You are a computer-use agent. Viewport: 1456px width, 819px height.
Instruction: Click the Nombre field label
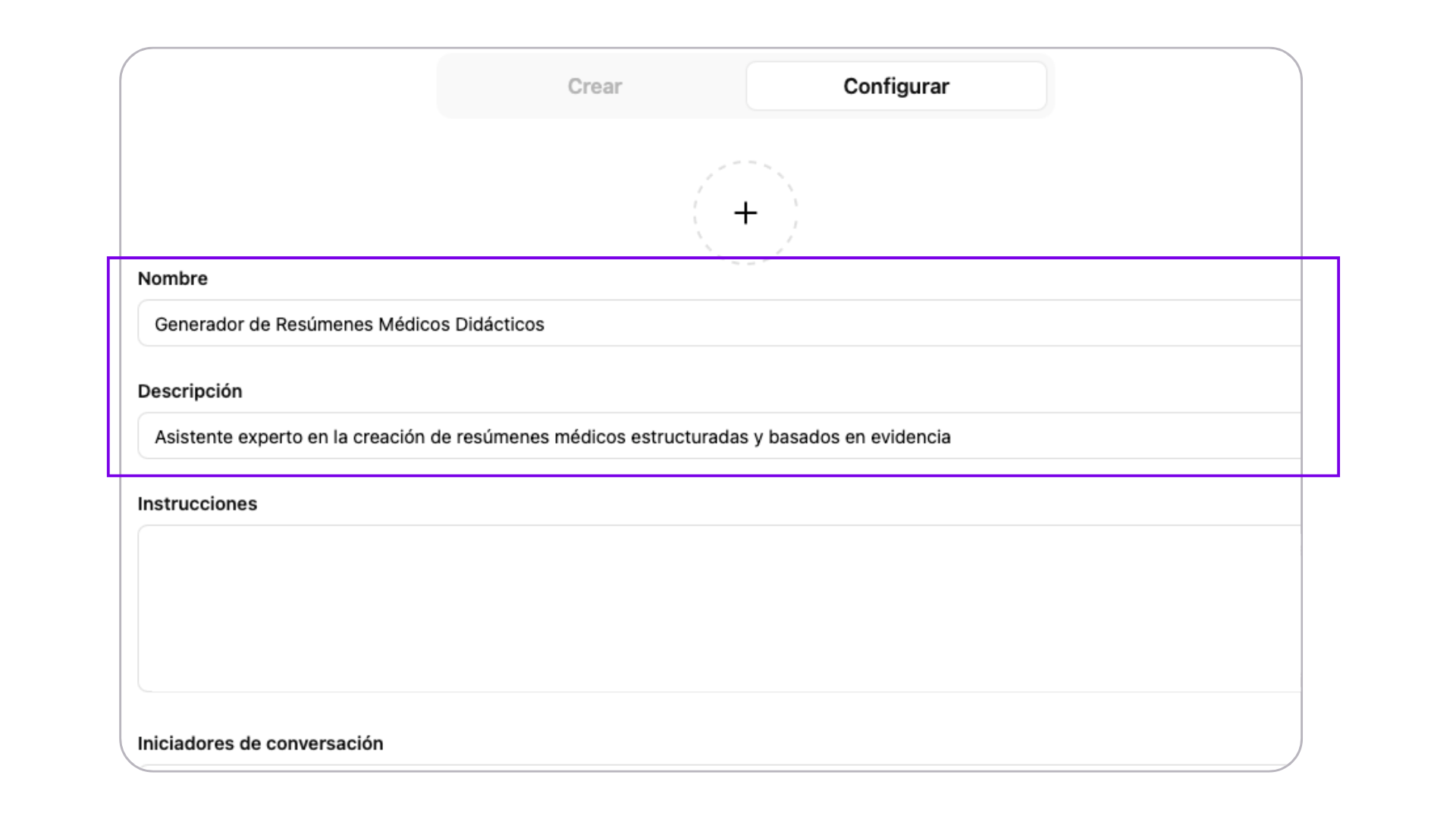(x=173, y=278)
